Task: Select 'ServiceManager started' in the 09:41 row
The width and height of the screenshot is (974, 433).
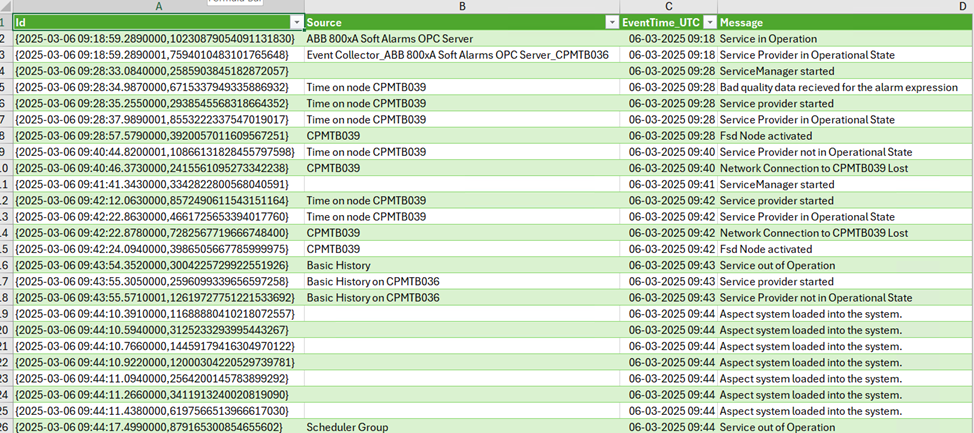Action: (845, 184)
